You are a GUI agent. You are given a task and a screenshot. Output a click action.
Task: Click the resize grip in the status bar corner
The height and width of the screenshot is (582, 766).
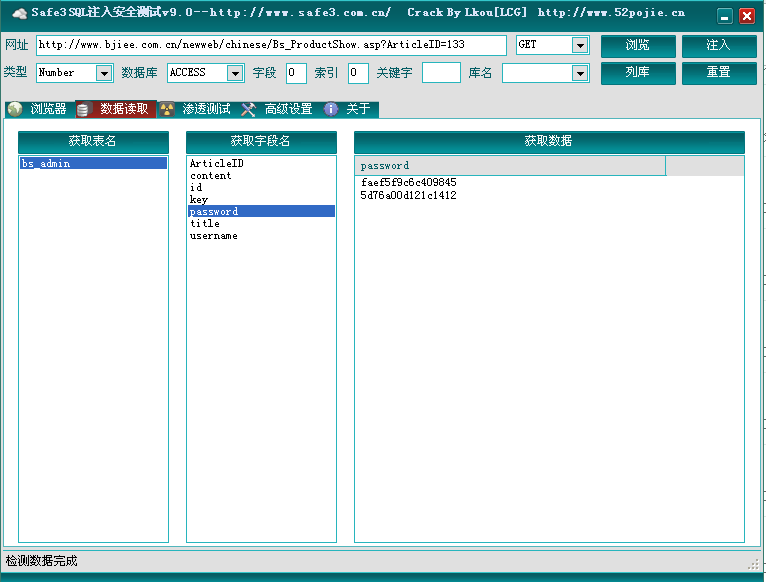point(753,564)
